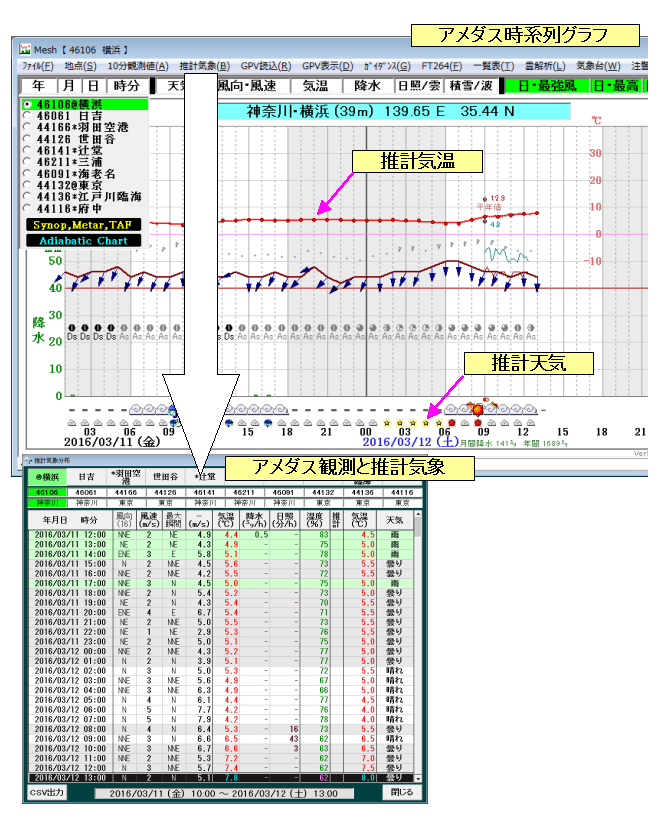Viewport: 663px width, 815px height.
Task: Switch to the *辻堂 station tab
Action: coord(205,477)
